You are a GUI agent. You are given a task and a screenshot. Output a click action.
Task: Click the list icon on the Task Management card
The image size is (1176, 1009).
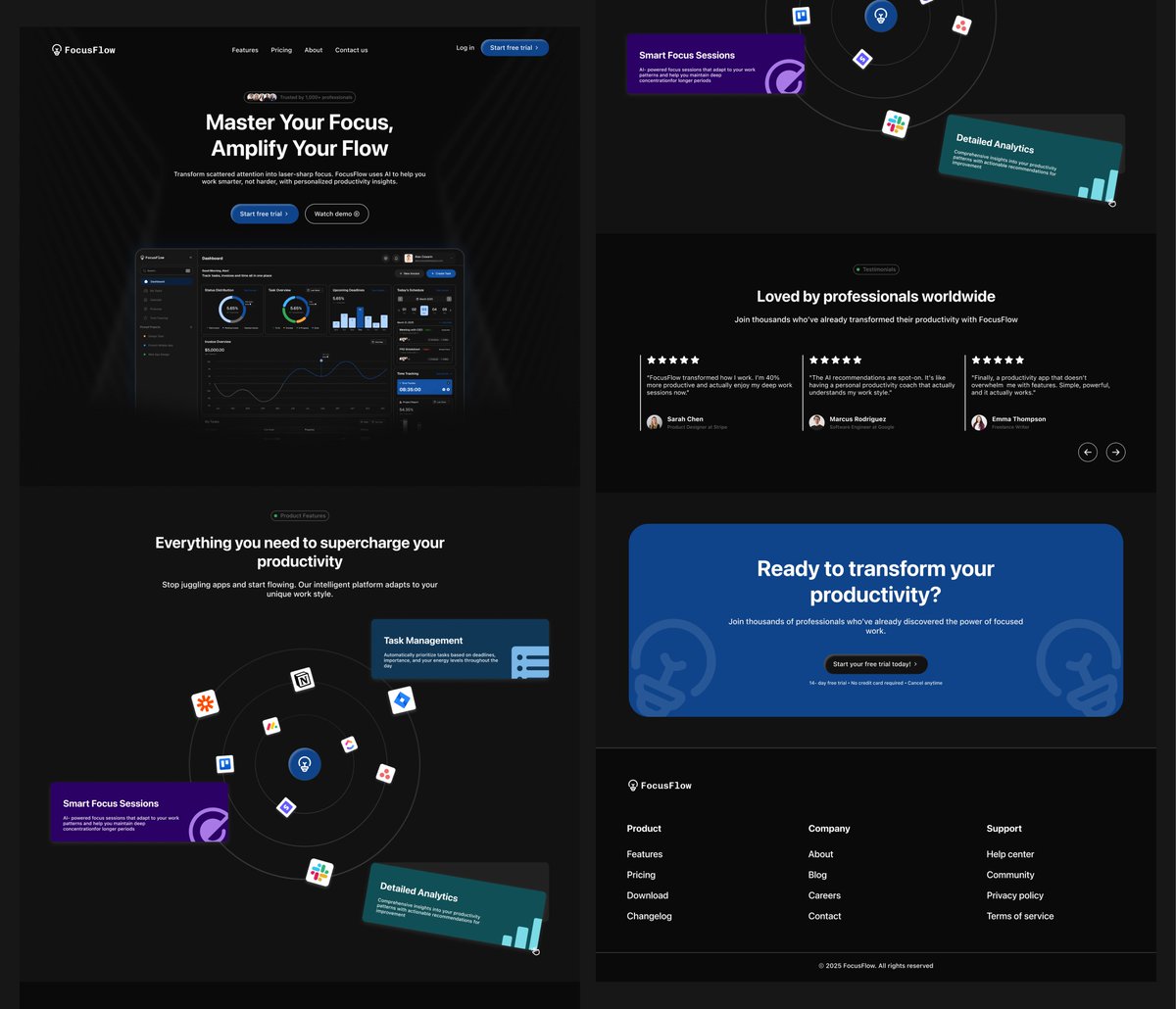(530, 661)
